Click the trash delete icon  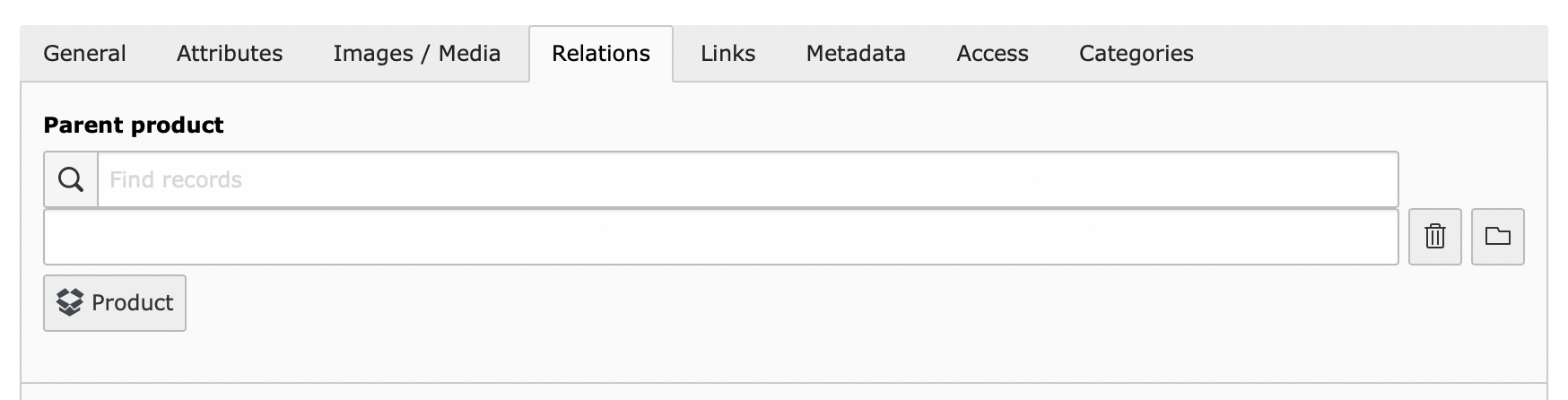tap(1435, 237)
